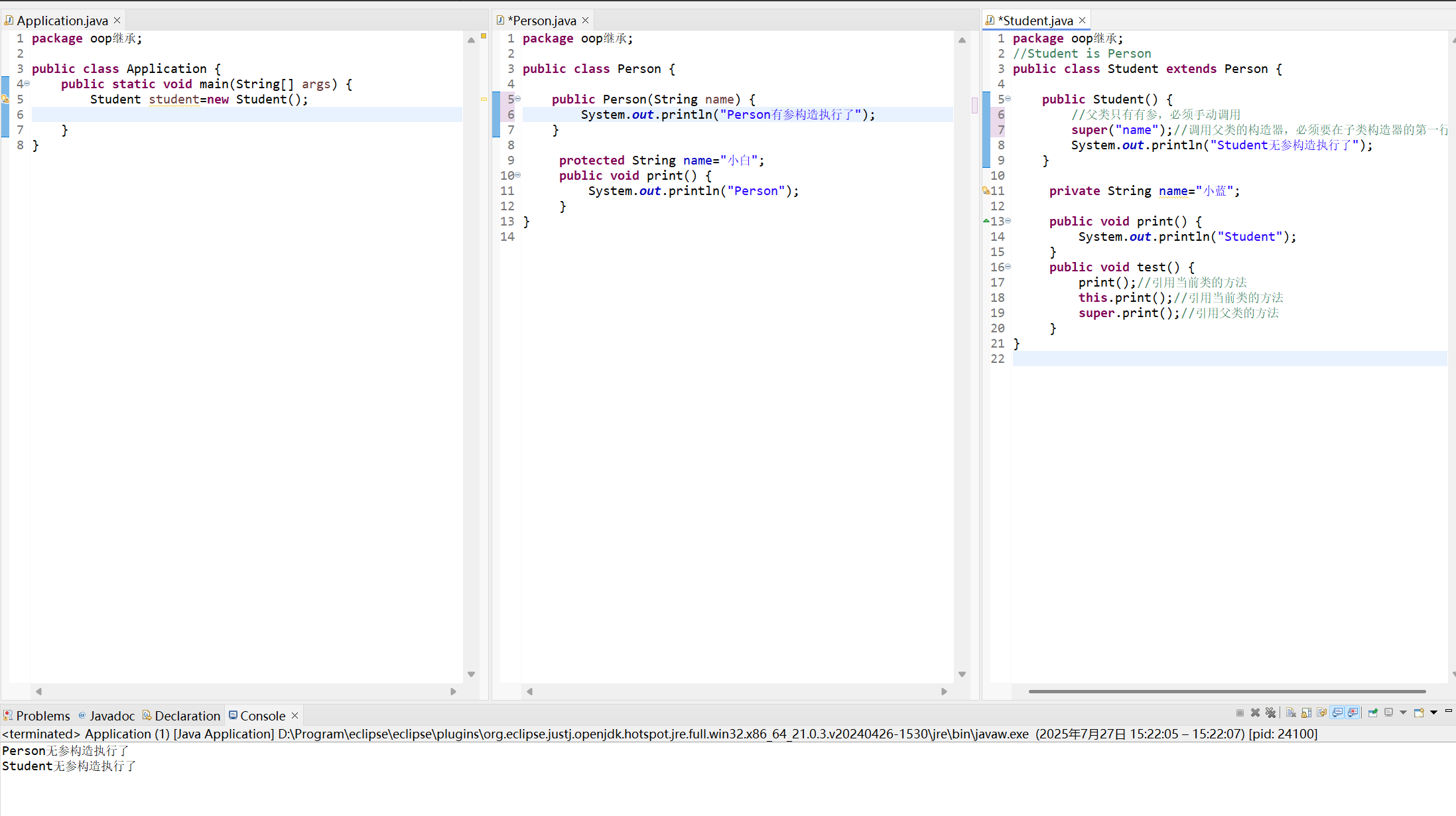Screen dimensions: 1456x816
Task: Minimize the Console panel
Action: tap(1449, 711)
